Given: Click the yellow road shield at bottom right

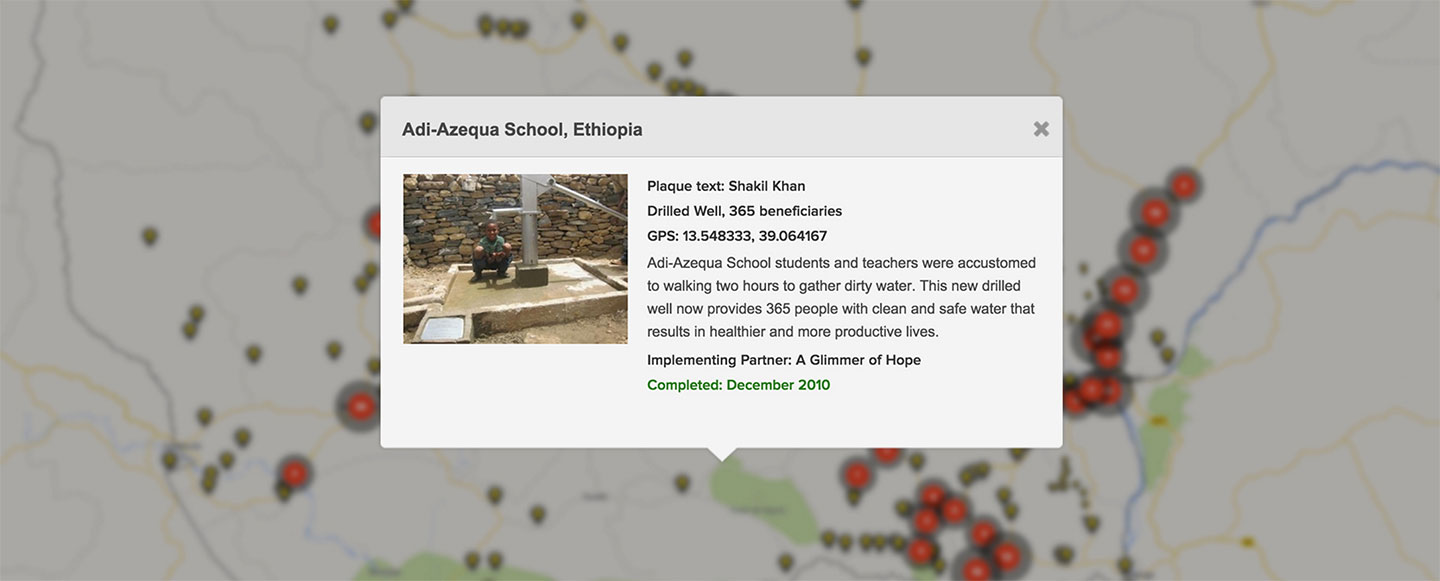Looking at the screenshot, I should pos(1247,543).
